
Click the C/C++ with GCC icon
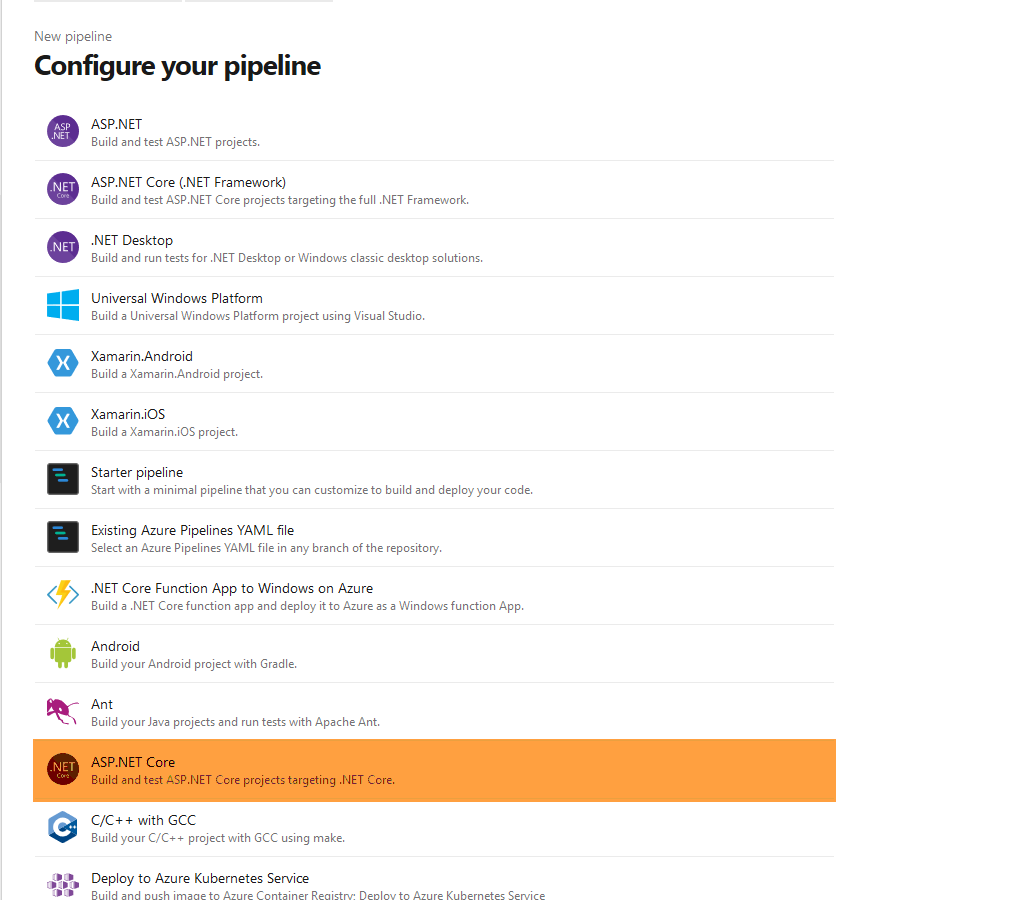pos(63,827)
